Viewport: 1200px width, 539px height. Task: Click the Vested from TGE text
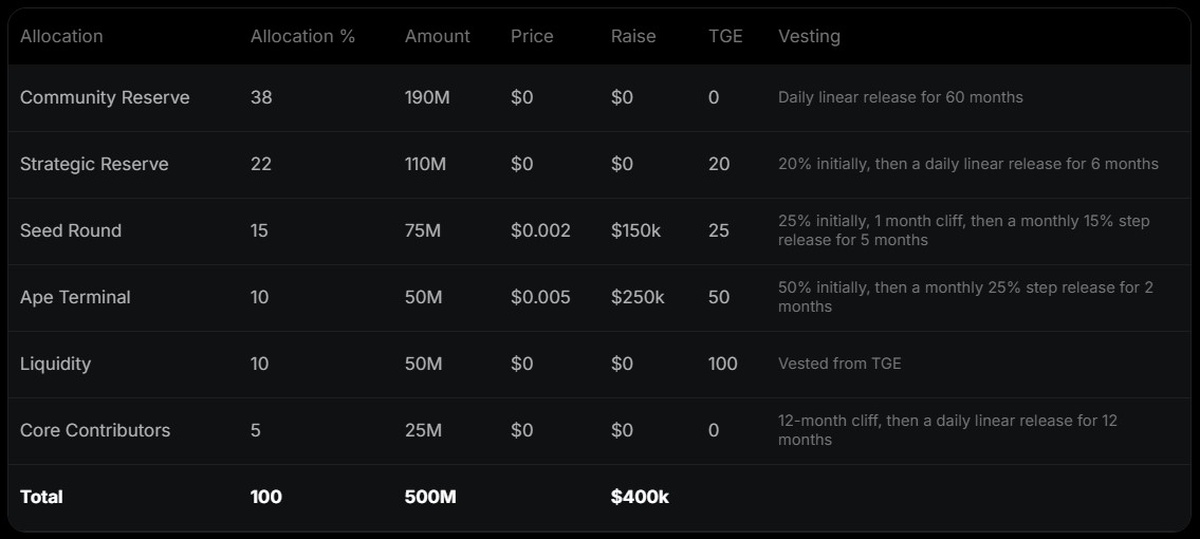coord(839,364)
